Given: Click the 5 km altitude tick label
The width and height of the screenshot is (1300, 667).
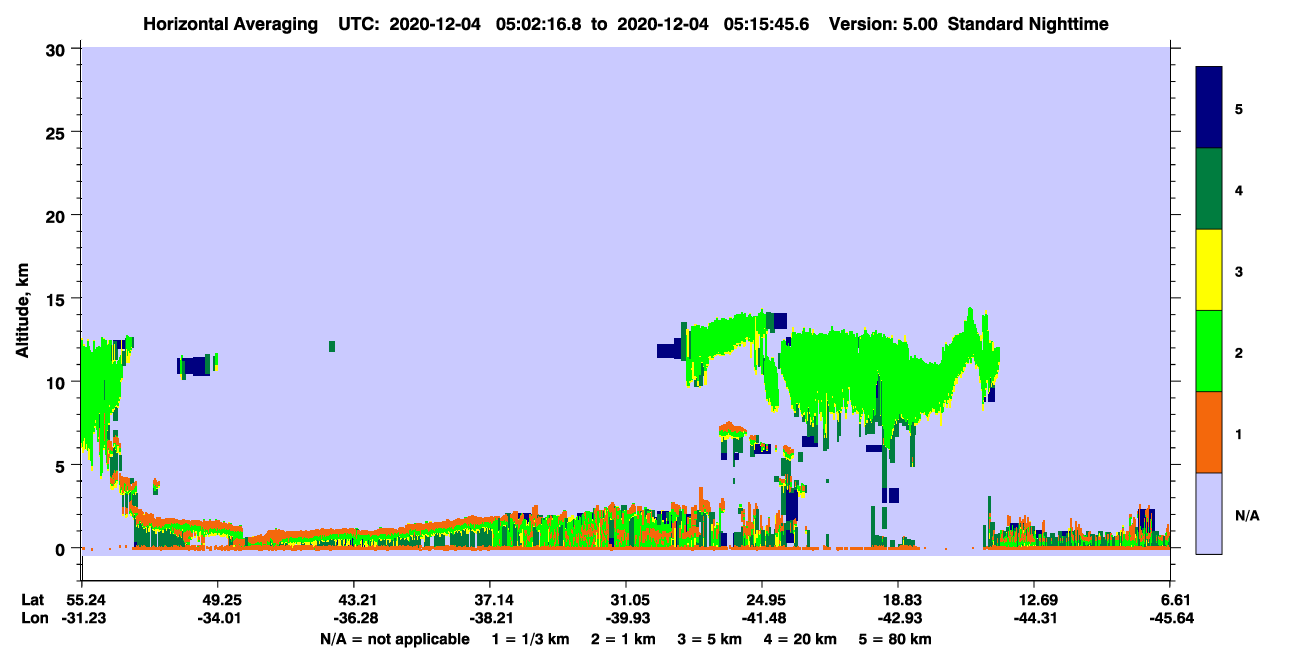Looking at the screenshot, I should [62, 465].
